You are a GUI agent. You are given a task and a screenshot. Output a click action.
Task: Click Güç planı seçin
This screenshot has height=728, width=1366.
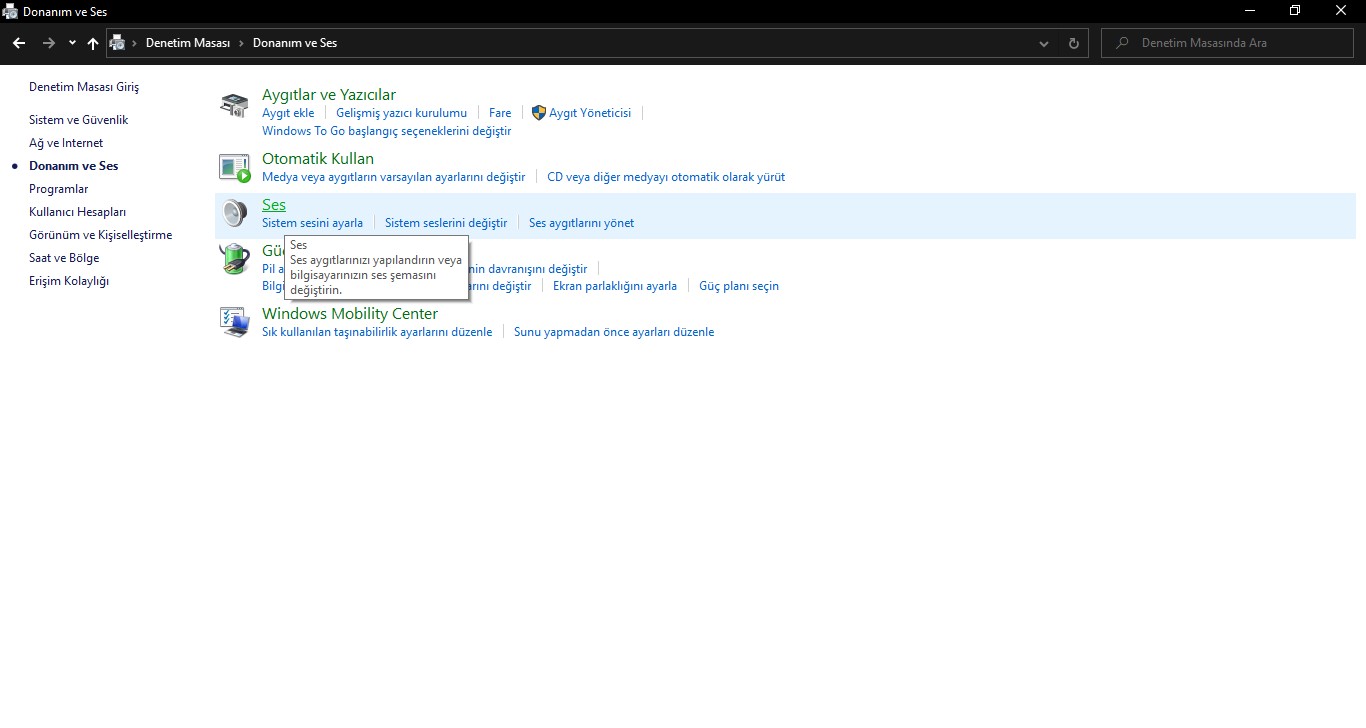click(739, 286)
